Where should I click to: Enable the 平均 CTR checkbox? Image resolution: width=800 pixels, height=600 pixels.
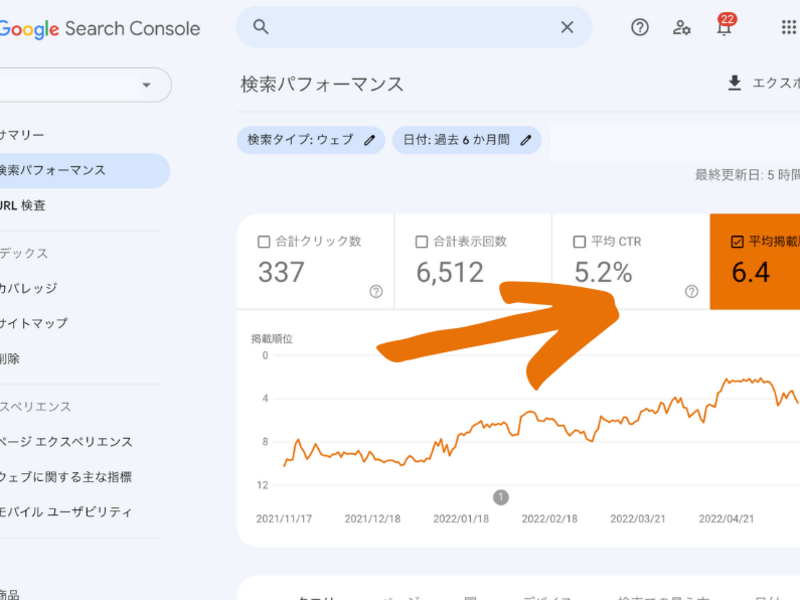click(x=579, y=242)
